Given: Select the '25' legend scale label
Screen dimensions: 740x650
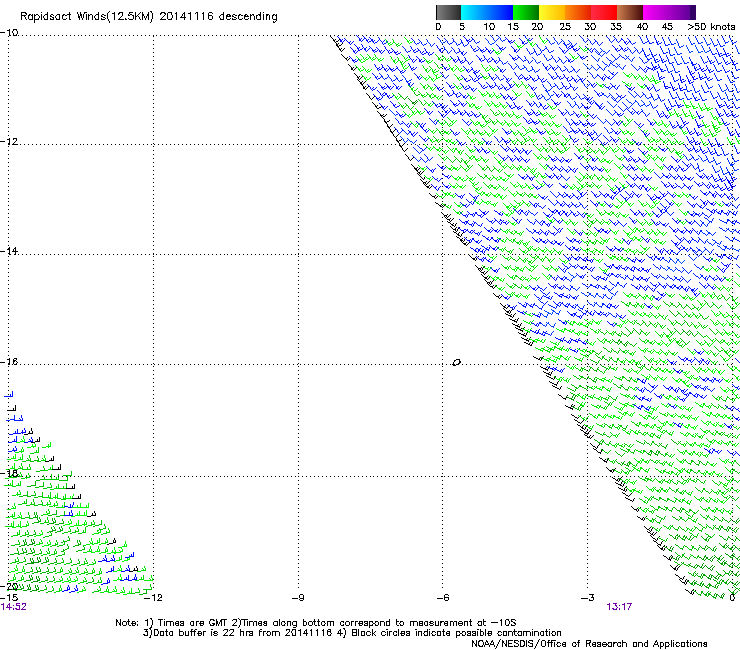Looking at the screenshot, I should [565, 27].
